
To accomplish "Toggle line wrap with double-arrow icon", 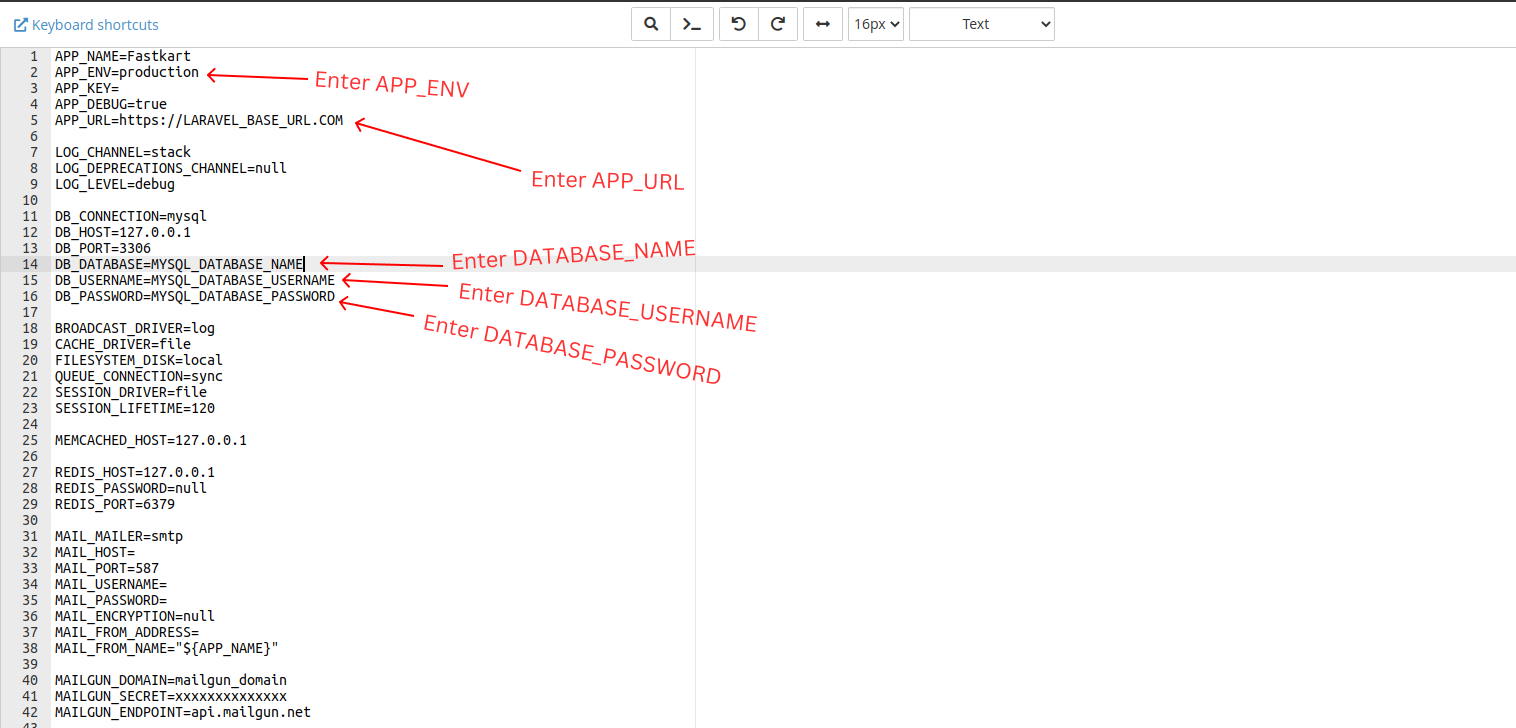I will tap(823, 24).
